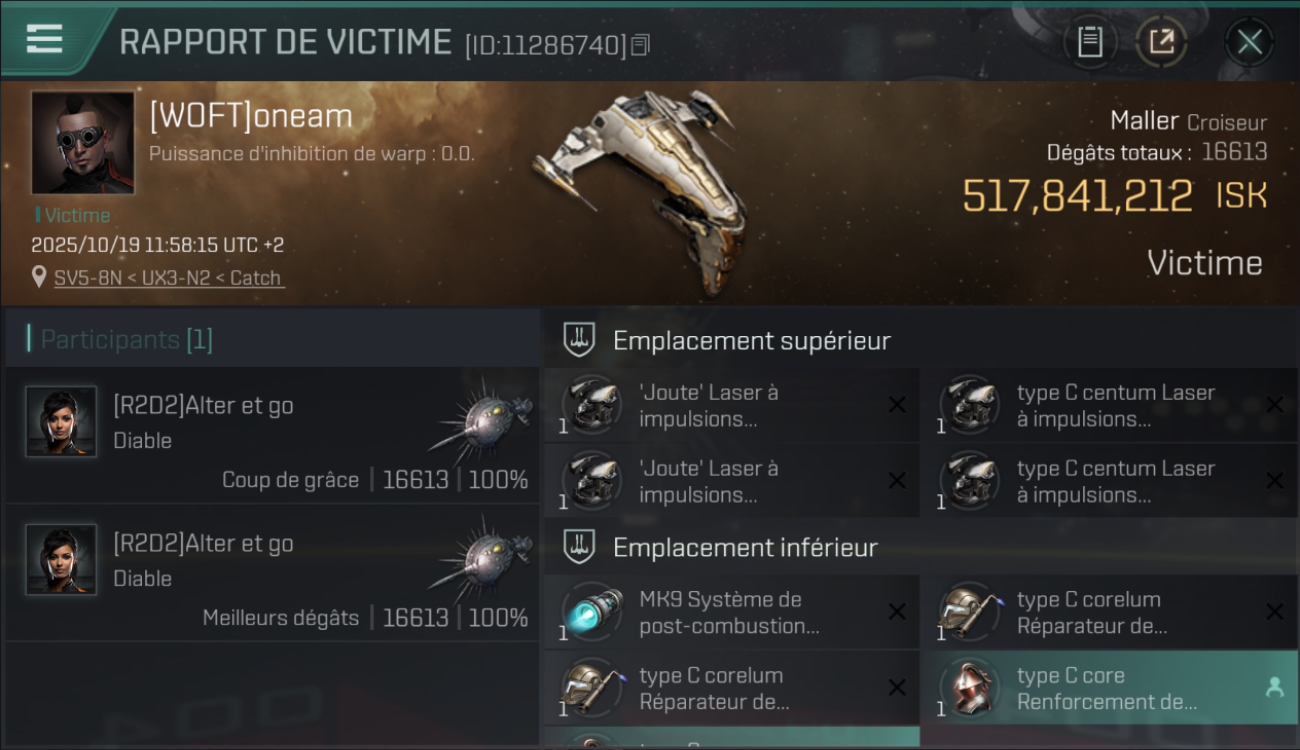This screenshot has width=1300, height=750.
Task: Click the person icon on type C core Renforcement
Action: tap(1274, 687)
